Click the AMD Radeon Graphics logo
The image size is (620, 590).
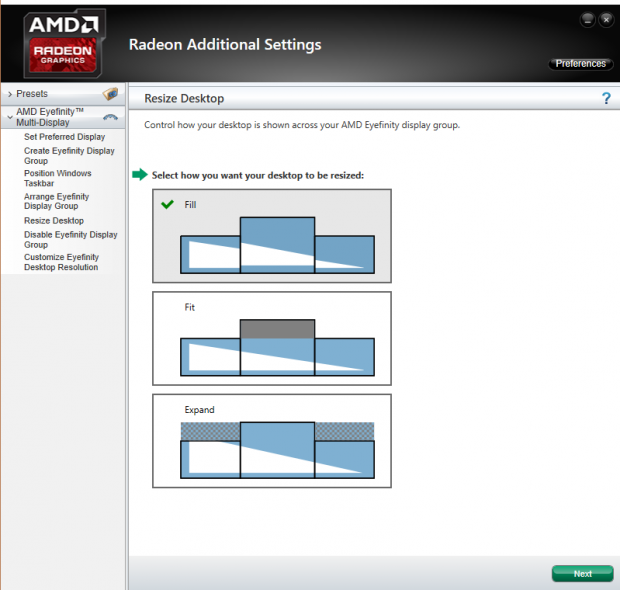click(x=64, y=43)
